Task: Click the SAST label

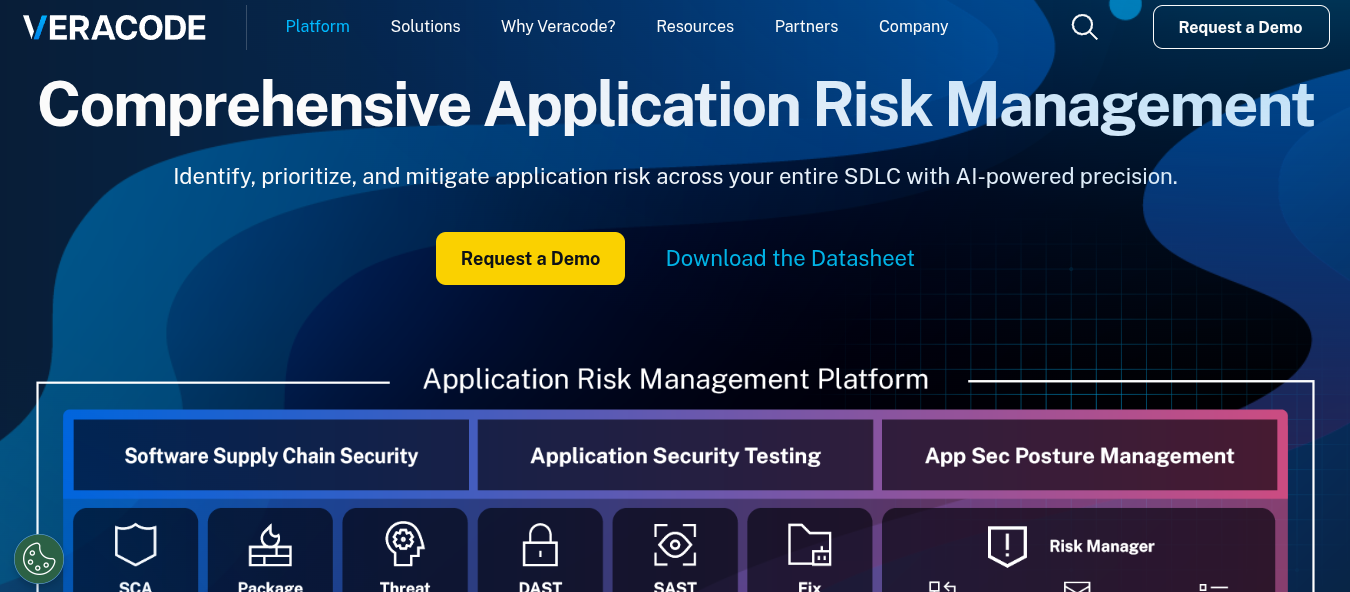Action: tap(675, 586)
